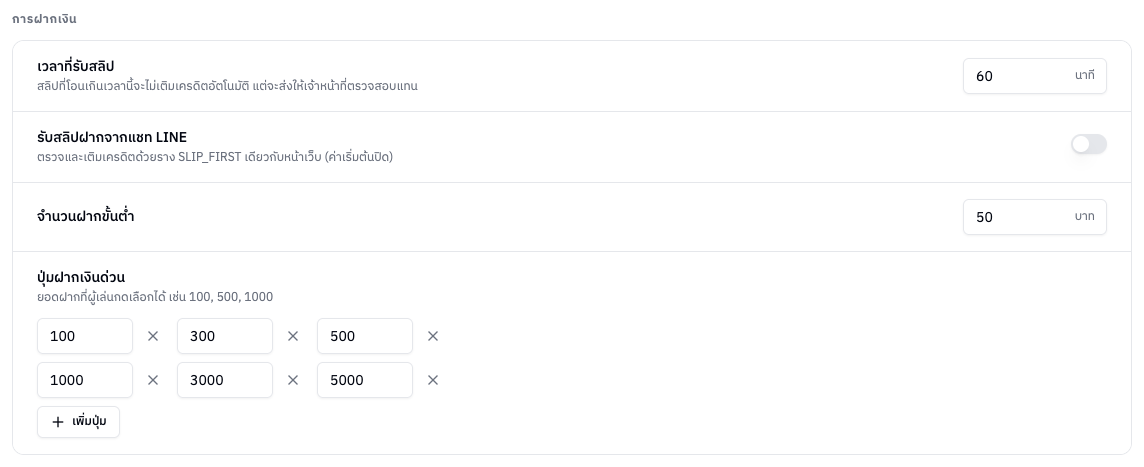
Task: Edit the 100 quick deposit field
Action: 85,336
